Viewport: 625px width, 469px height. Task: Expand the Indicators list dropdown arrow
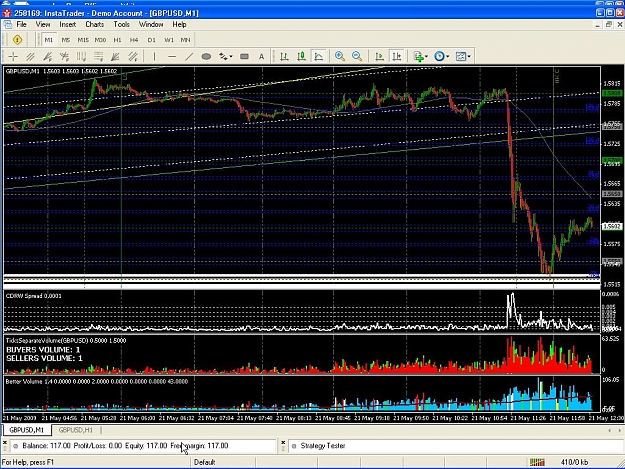(426, 57)
